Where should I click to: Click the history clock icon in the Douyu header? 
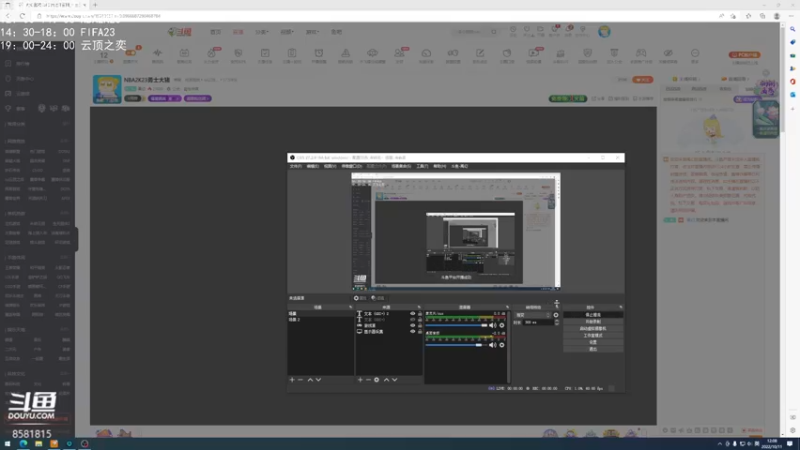[513, 31]
